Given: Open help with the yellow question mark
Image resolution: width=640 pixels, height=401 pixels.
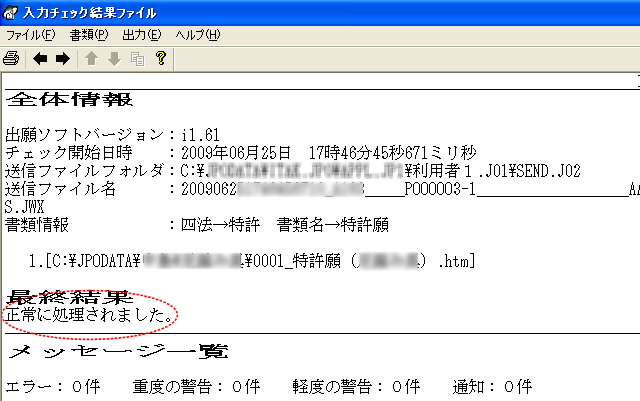Looking at the screenshot, I should [x=160, y=59].
